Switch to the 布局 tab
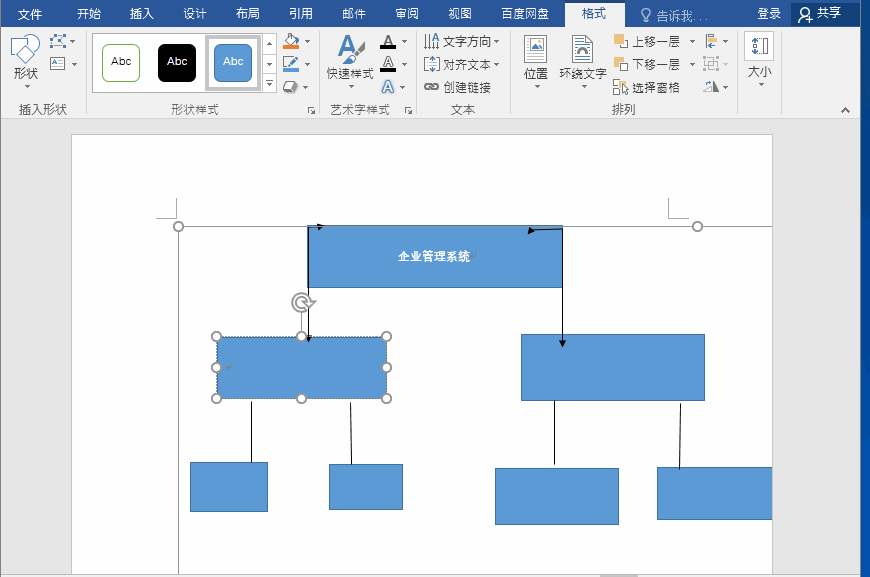Image resolution: width=870 pixels, height=577 pixels. (x=247, y=14)
